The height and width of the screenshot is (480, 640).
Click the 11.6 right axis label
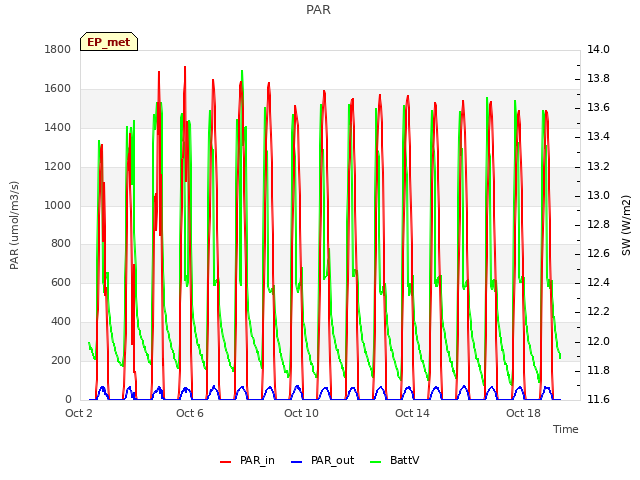point(598,399)
